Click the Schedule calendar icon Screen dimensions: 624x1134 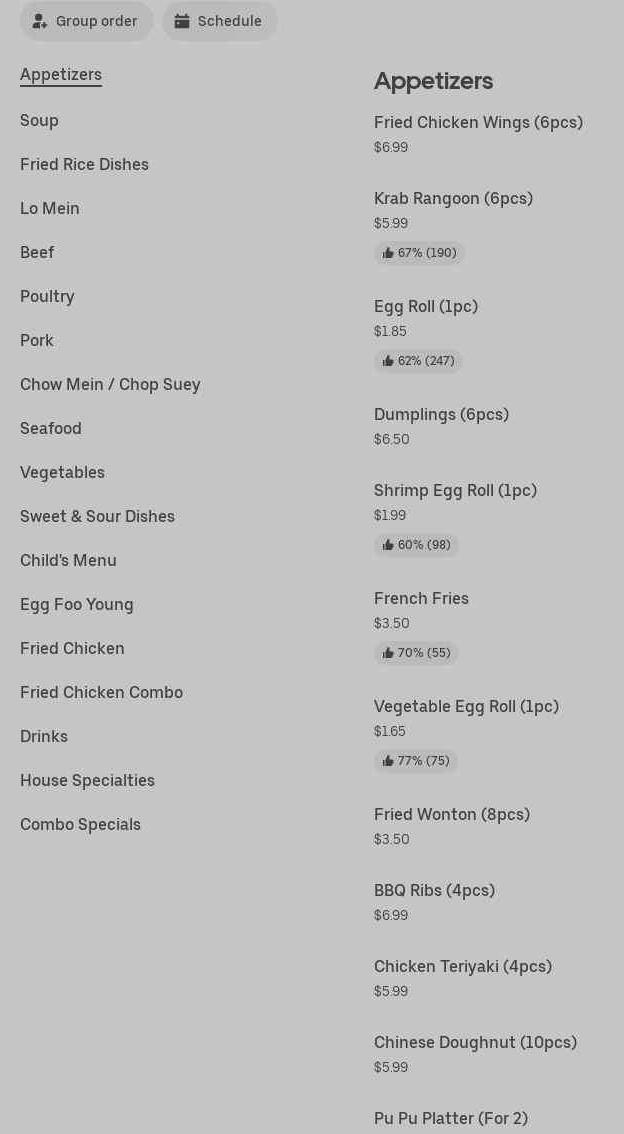tap(182, 21)
